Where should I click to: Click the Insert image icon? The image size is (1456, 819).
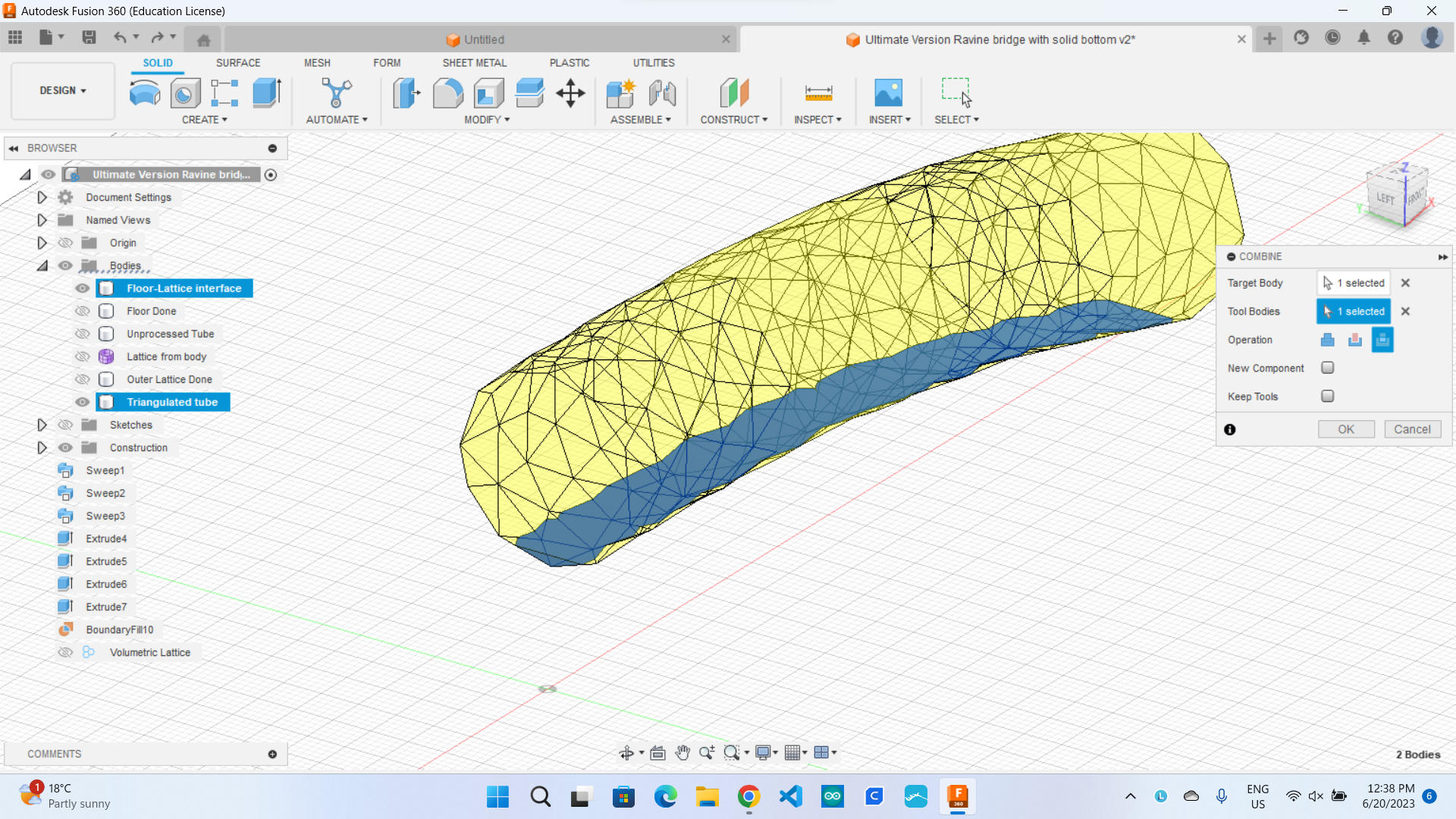coord(888,93)
